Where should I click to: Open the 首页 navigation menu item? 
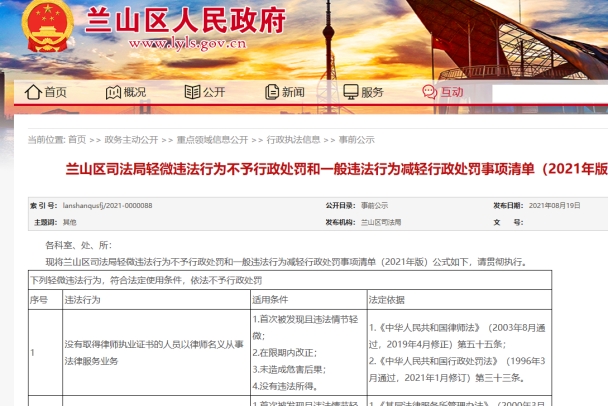tap(55, 92)
